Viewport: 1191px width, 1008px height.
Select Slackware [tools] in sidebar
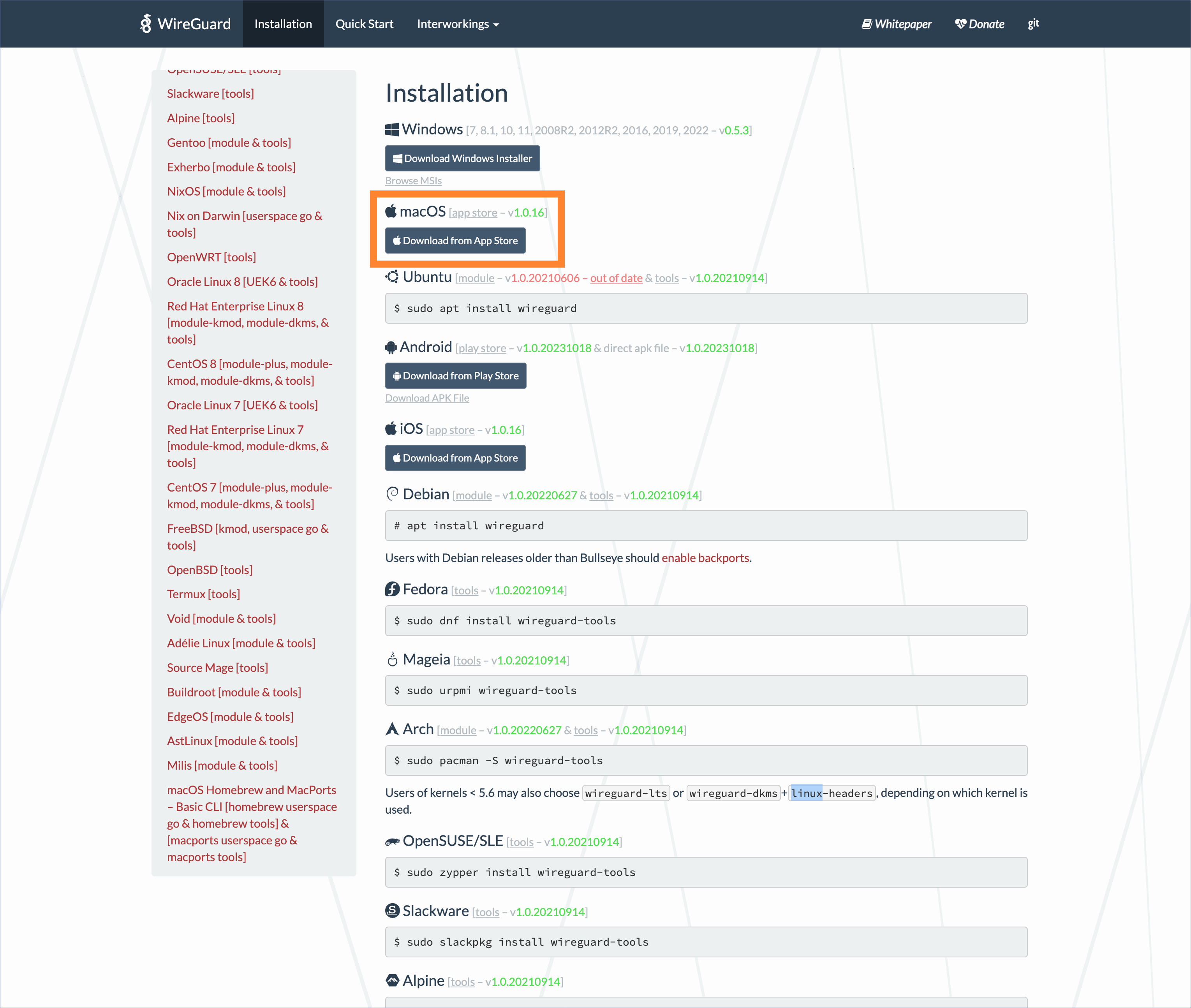210,94
